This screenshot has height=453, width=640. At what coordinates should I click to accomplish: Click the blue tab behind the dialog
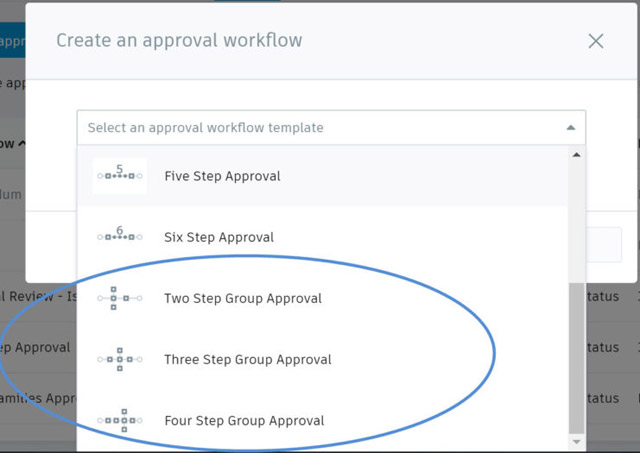(x=12, y=40)
